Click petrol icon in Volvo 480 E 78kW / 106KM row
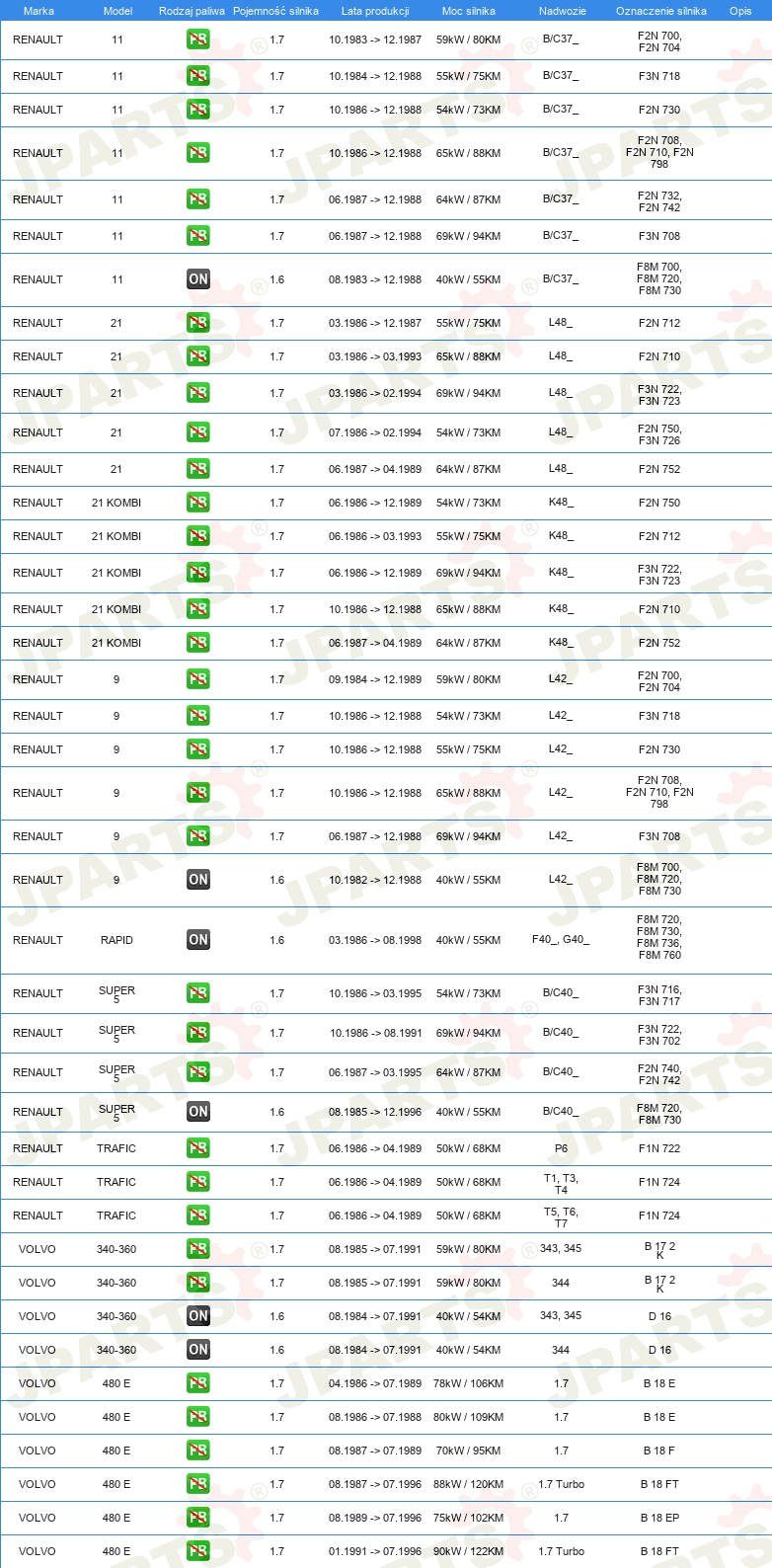Image resolution: width=772 pixels, height=1568 pixels. click(198, 1383)
